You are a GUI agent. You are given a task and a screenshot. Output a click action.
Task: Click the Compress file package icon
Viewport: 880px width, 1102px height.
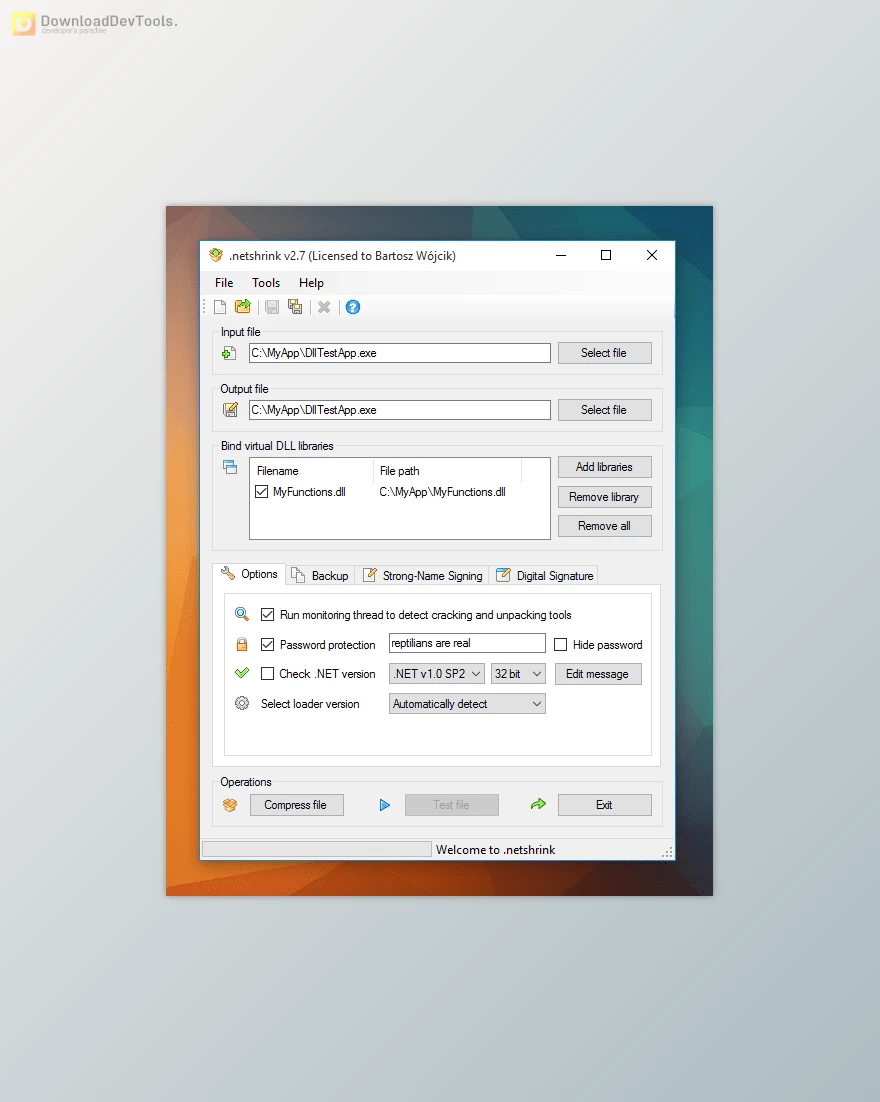coord(230,805)
